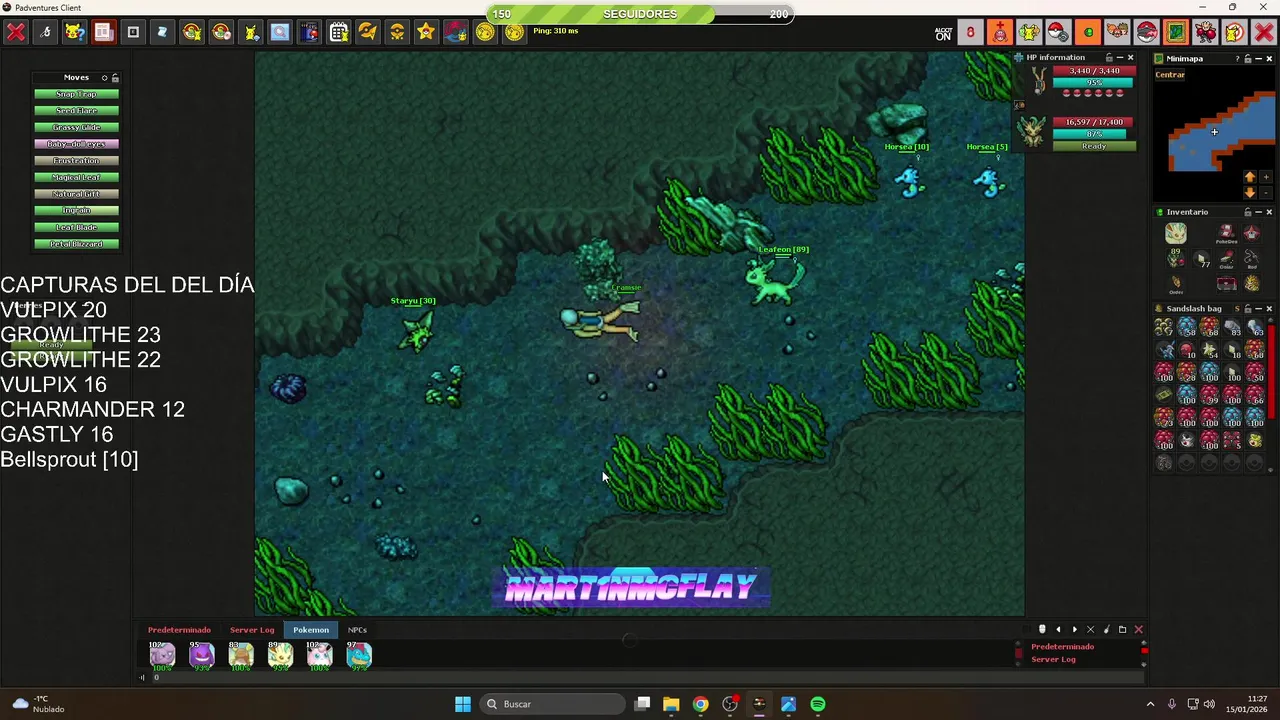This screenshot has width=1280, height=720.
Task: Go down a floor with minimap down arrow
Action: 1249,192
